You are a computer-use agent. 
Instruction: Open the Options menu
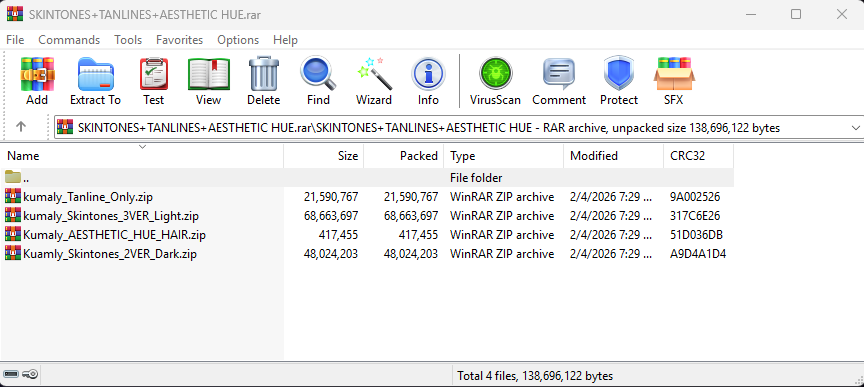coord(238,40)
